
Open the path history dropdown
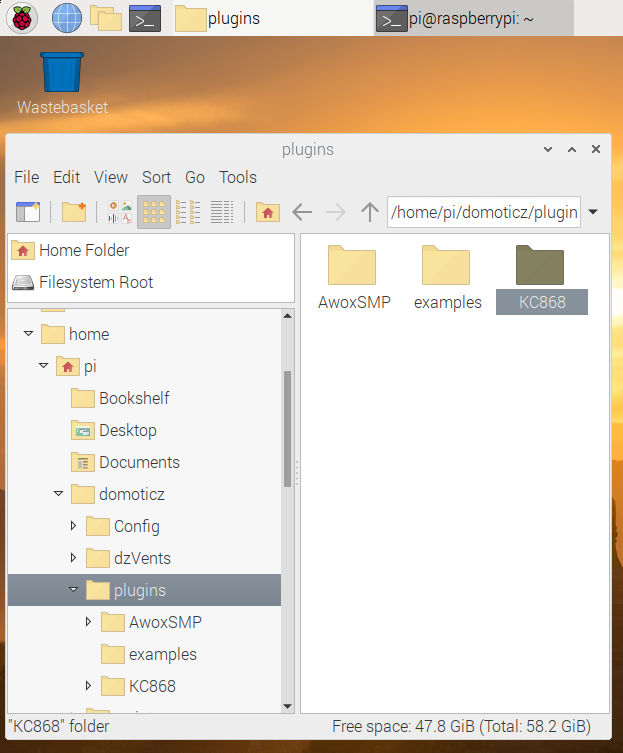tap(593, 212)
